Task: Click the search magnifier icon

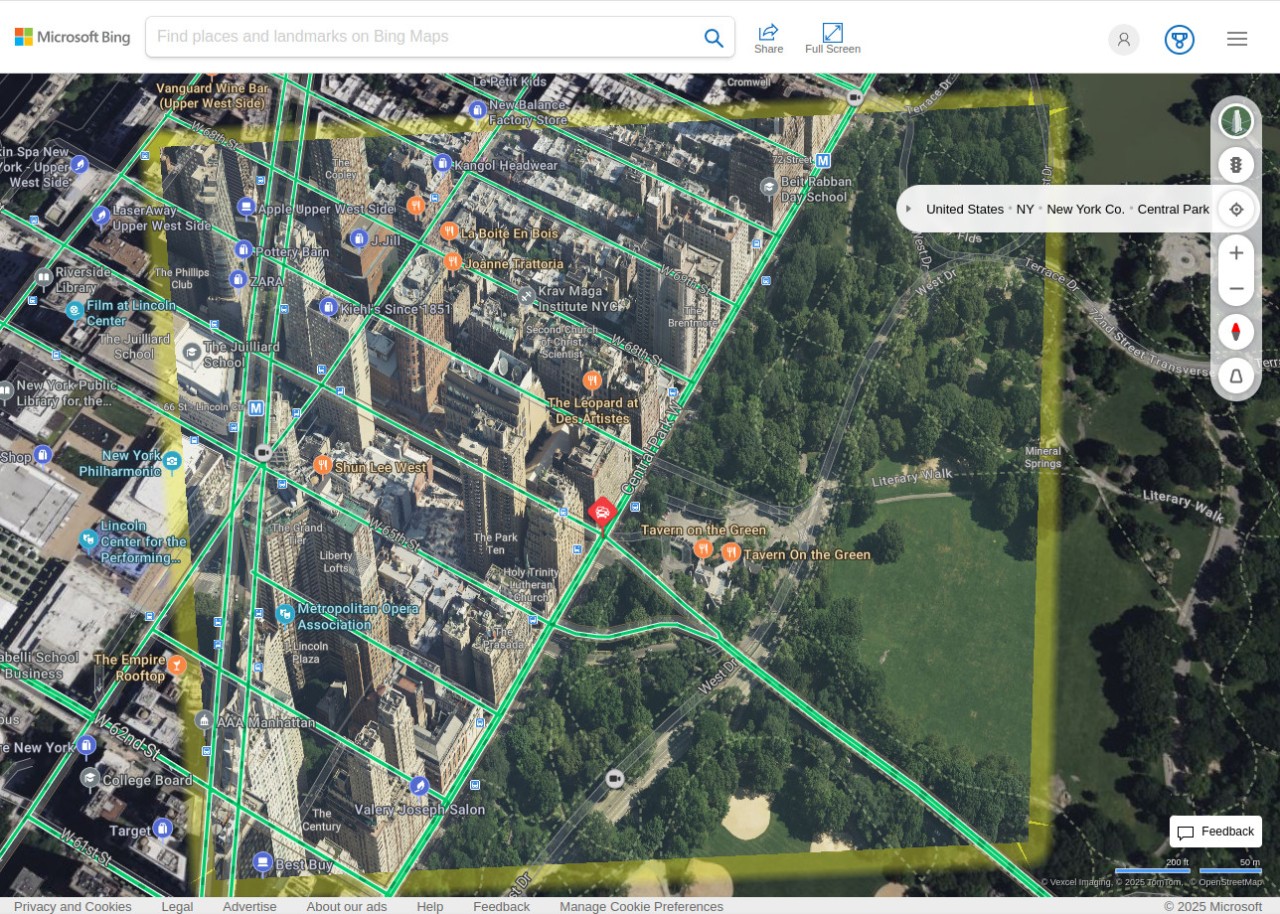Action: [713, 37]
